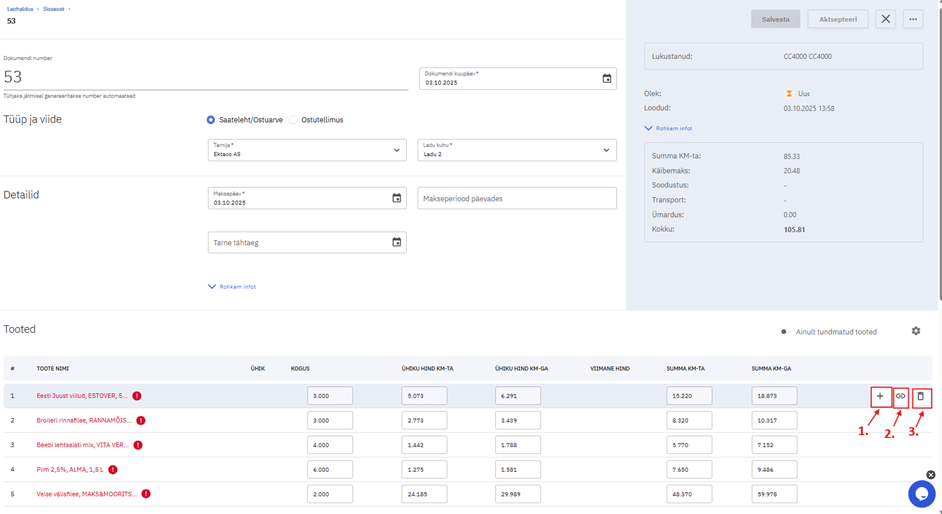Open the blue chat support bubble
The width and height of the screenshot is (942, 514).
[920, 493]
